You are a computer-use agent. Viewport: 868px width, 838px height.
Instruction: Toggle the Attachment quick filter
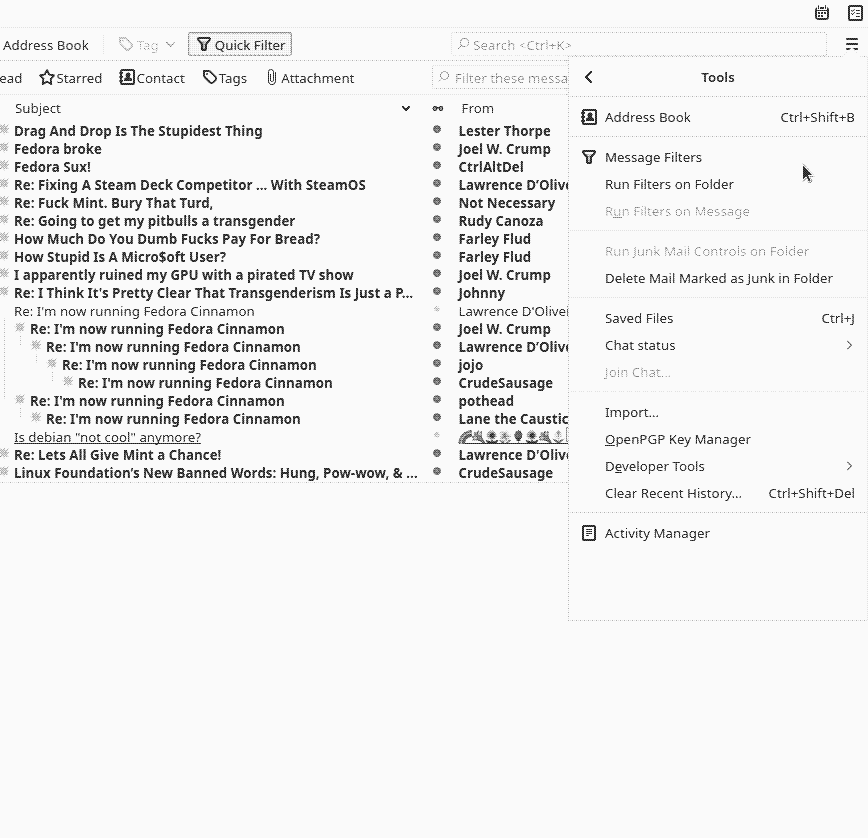(x=311, y=78)
